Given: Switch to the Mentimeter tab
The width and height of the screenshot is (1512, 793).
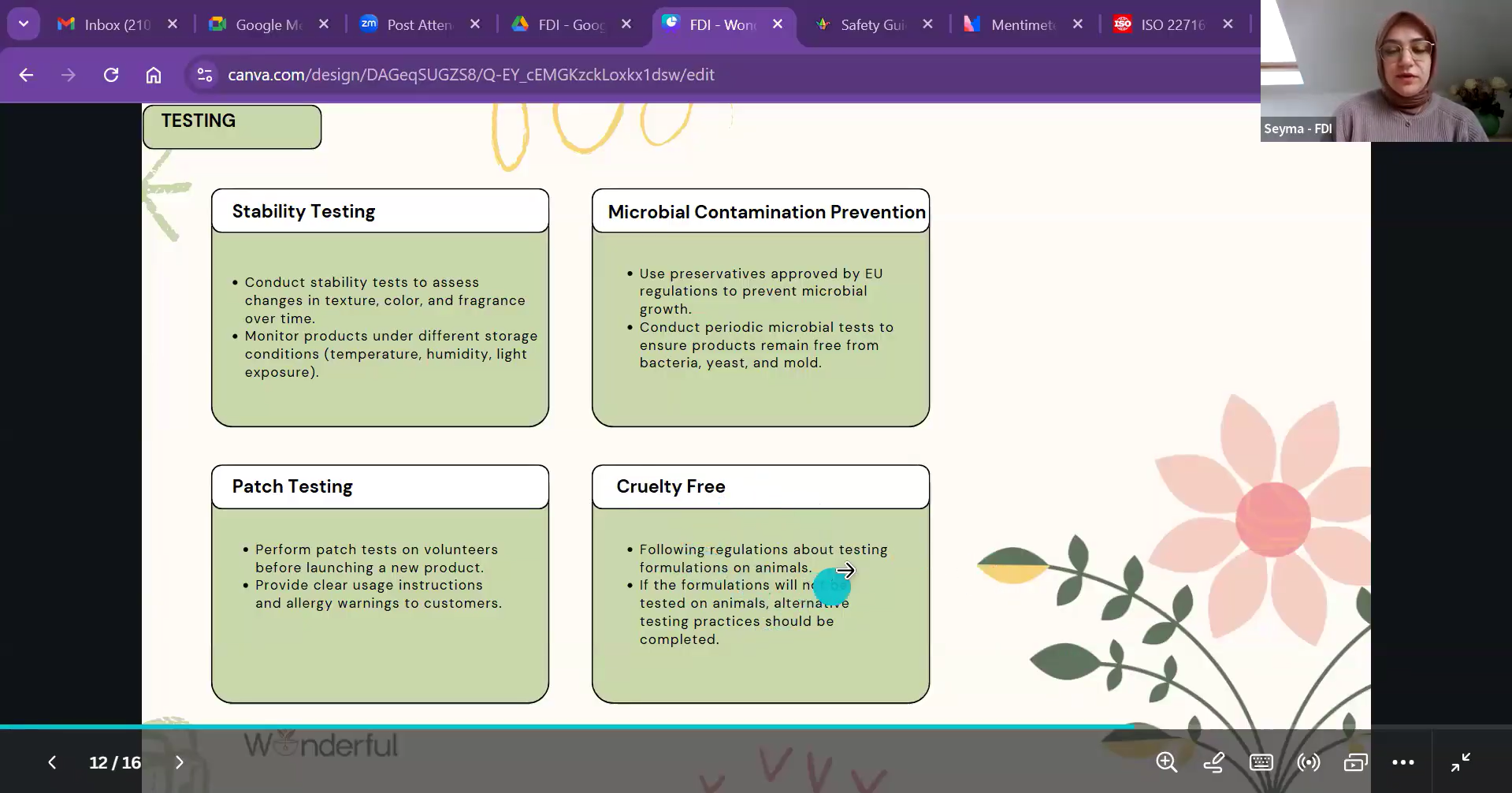Looking at the screenshot, I should pyautogui.click(x=1021, y=24).
